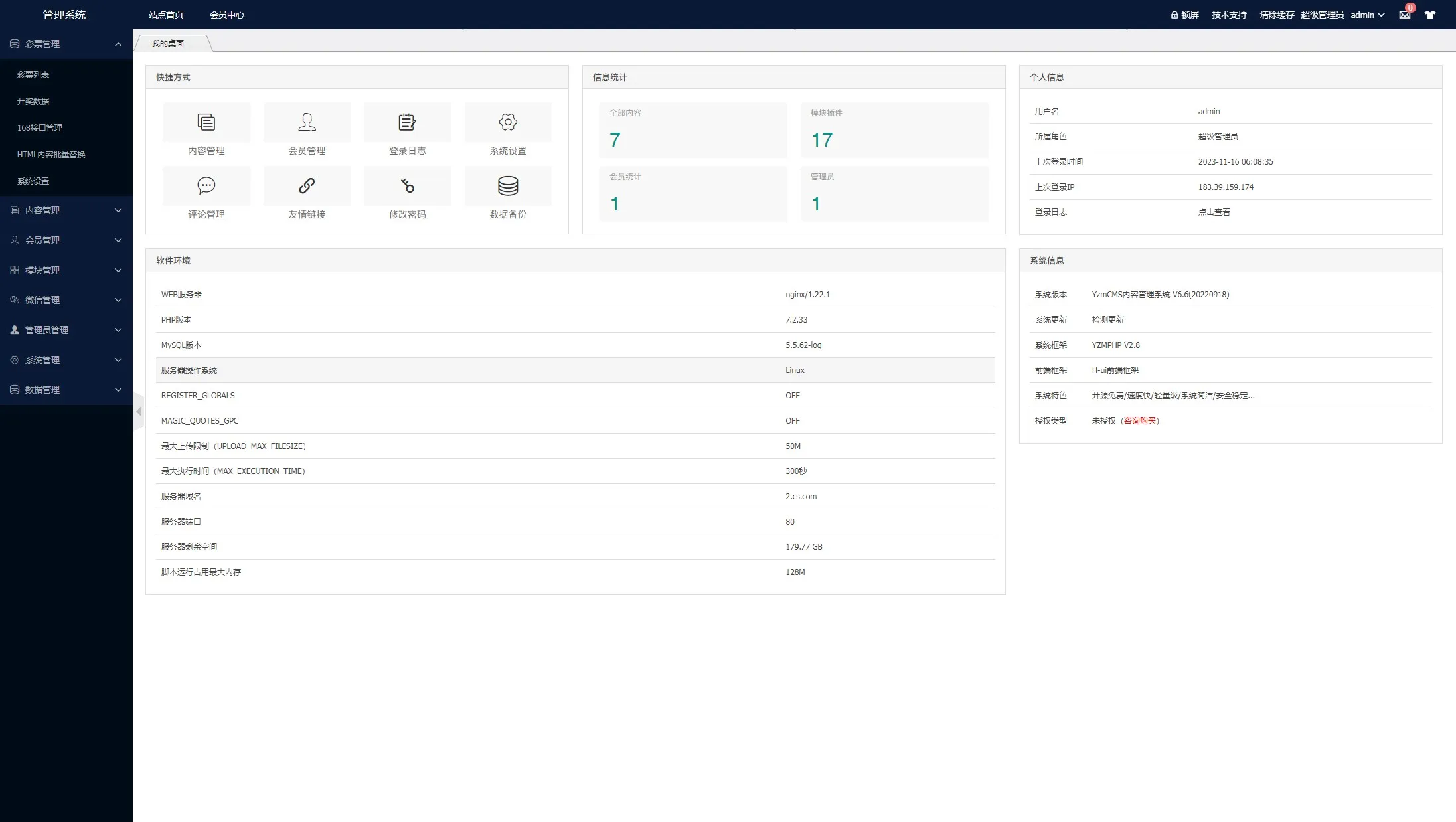Screen dimensions: 1456x822
Task: Open the 内容管理 shortcut icon
Action: pos(206,123)
